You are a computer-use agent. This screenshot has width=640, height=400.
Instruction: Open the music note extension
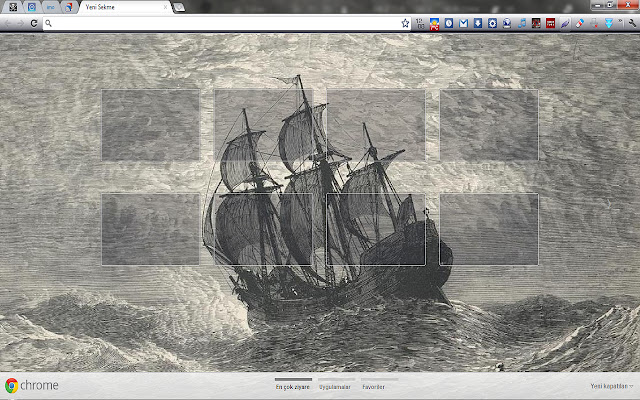[522, 23]
